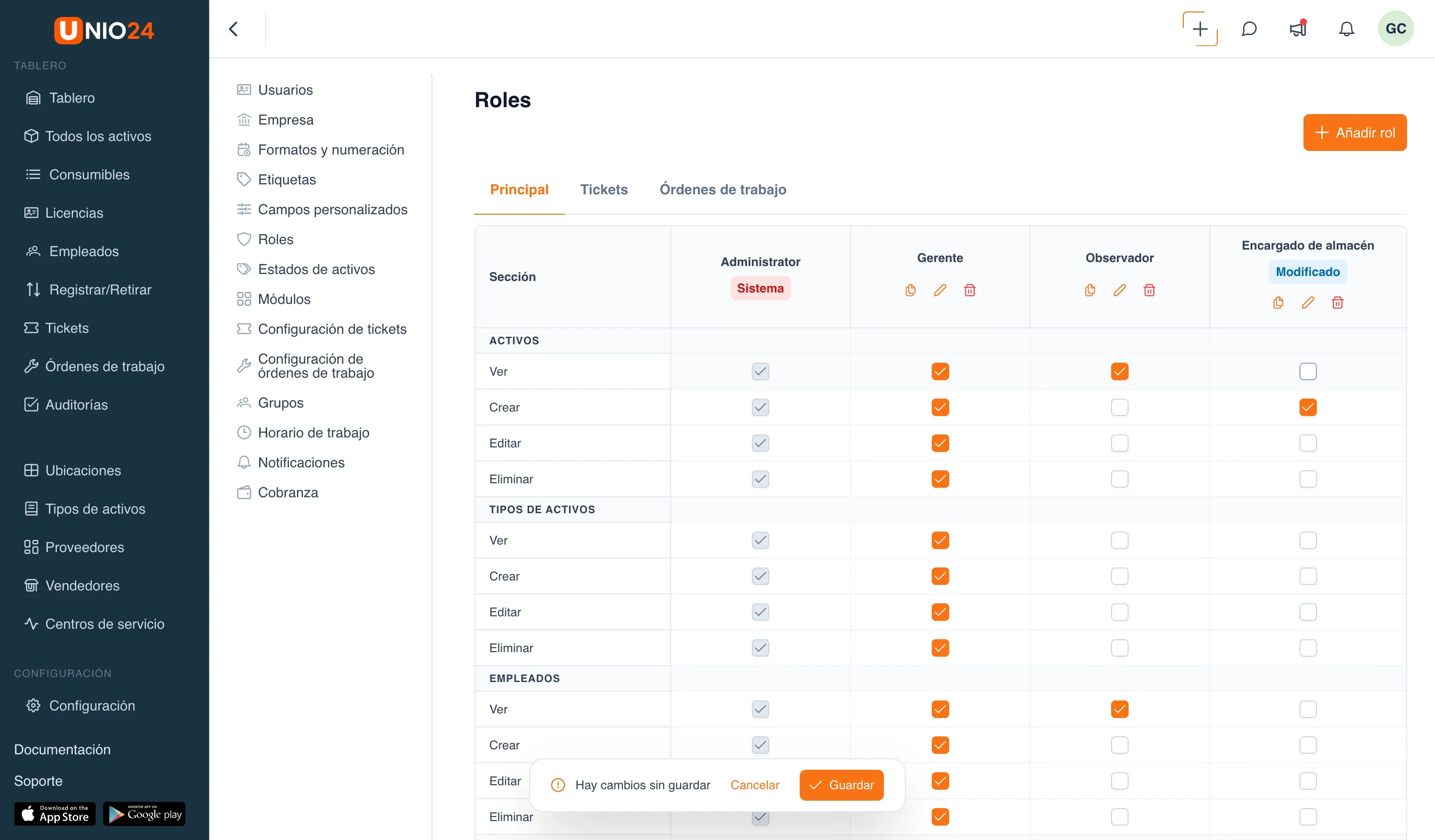The image size is (1435, 840).
Task: Switch to the Órdenes de trabajo tab
Action: pyautogui.click(x=722, y=190)
